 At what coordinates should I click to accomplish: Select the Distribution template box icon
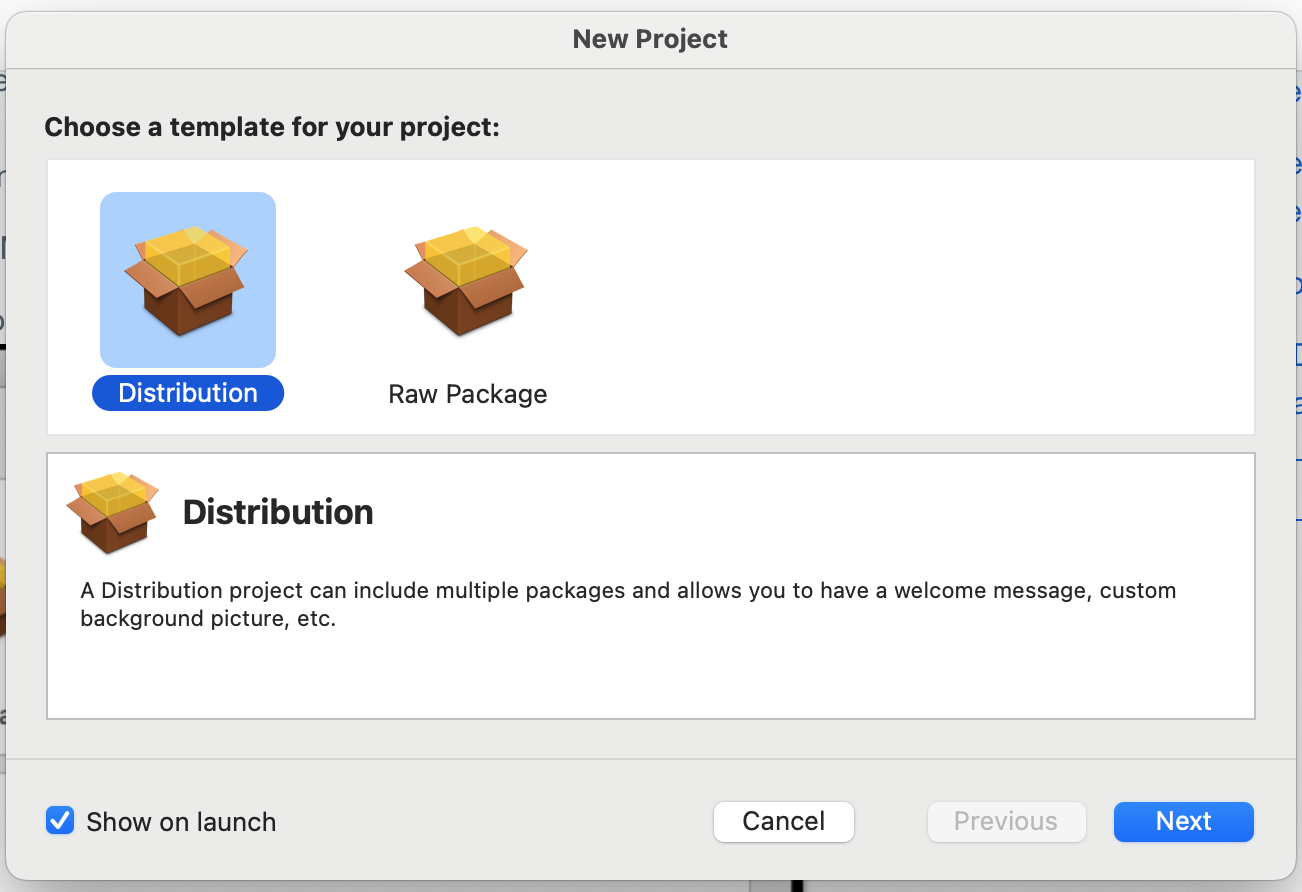(x=188, y=280)
